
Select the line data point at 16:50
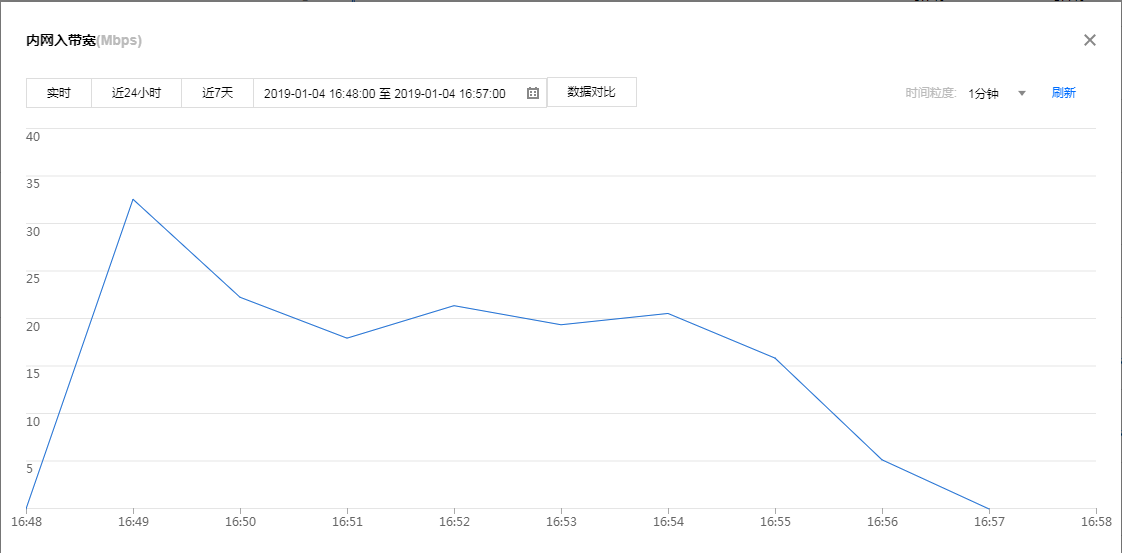[240, 297]
